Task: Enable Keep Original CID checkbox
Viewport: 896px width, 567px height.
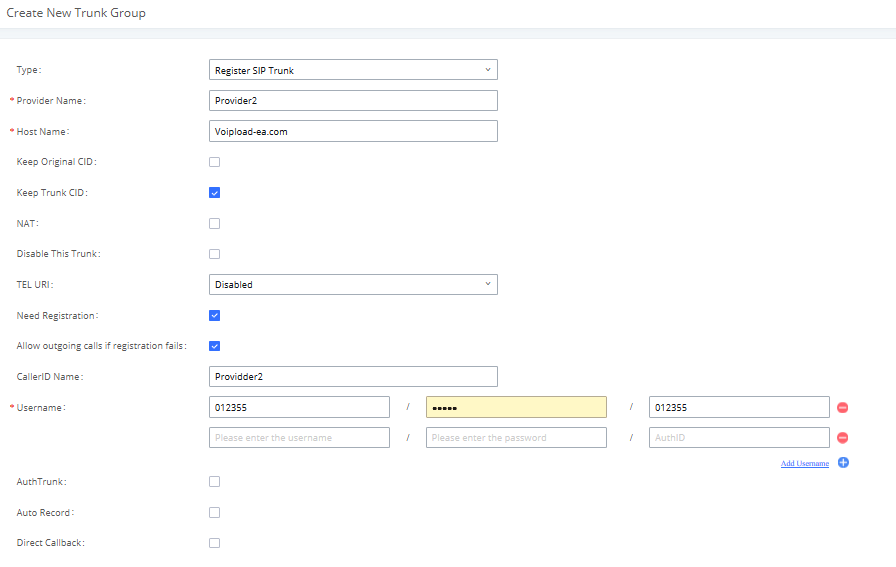Action: click(x=214, y=162)
